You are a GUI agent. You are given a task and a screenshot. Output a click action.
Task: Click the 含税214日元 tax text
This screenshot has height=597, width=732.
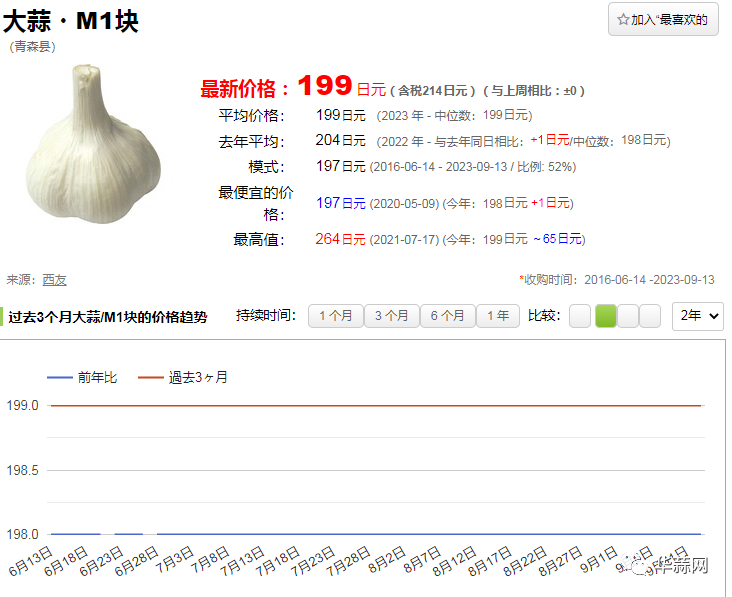point(433,91)
